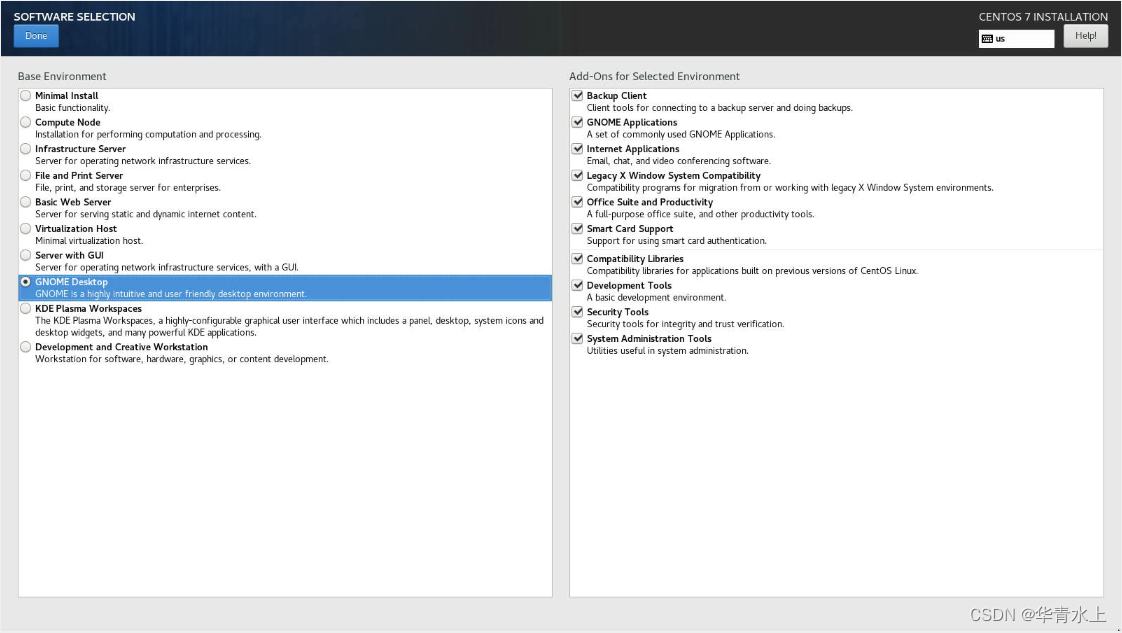Click the selected GNOME Desktop radio button

tap(26, 282)
